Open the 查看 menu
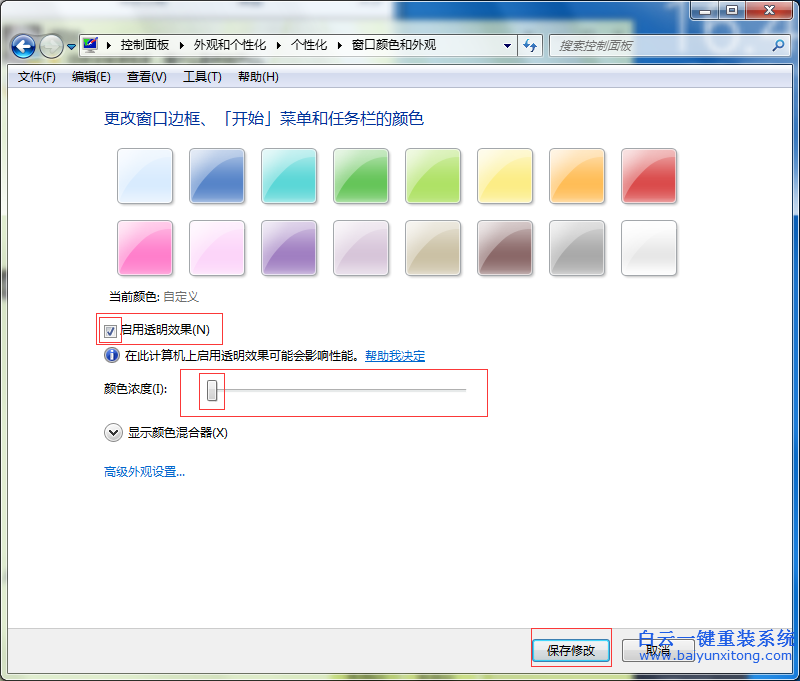Screen dimensions: 800x681 (x=145, y=76)
